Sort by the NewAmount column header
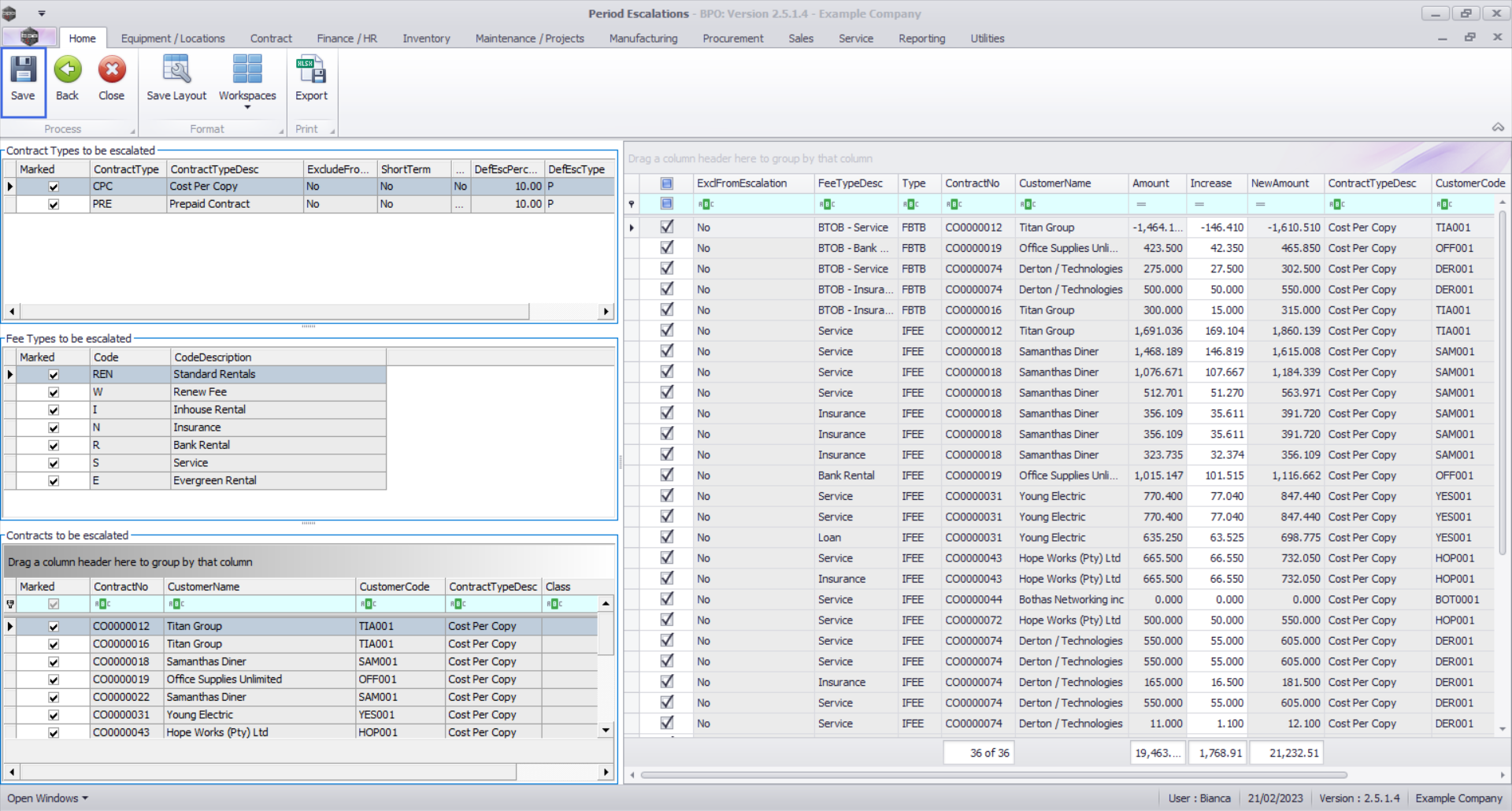Image resolution: width=1512 pixels, height=811 pixels. (1280, 183)
